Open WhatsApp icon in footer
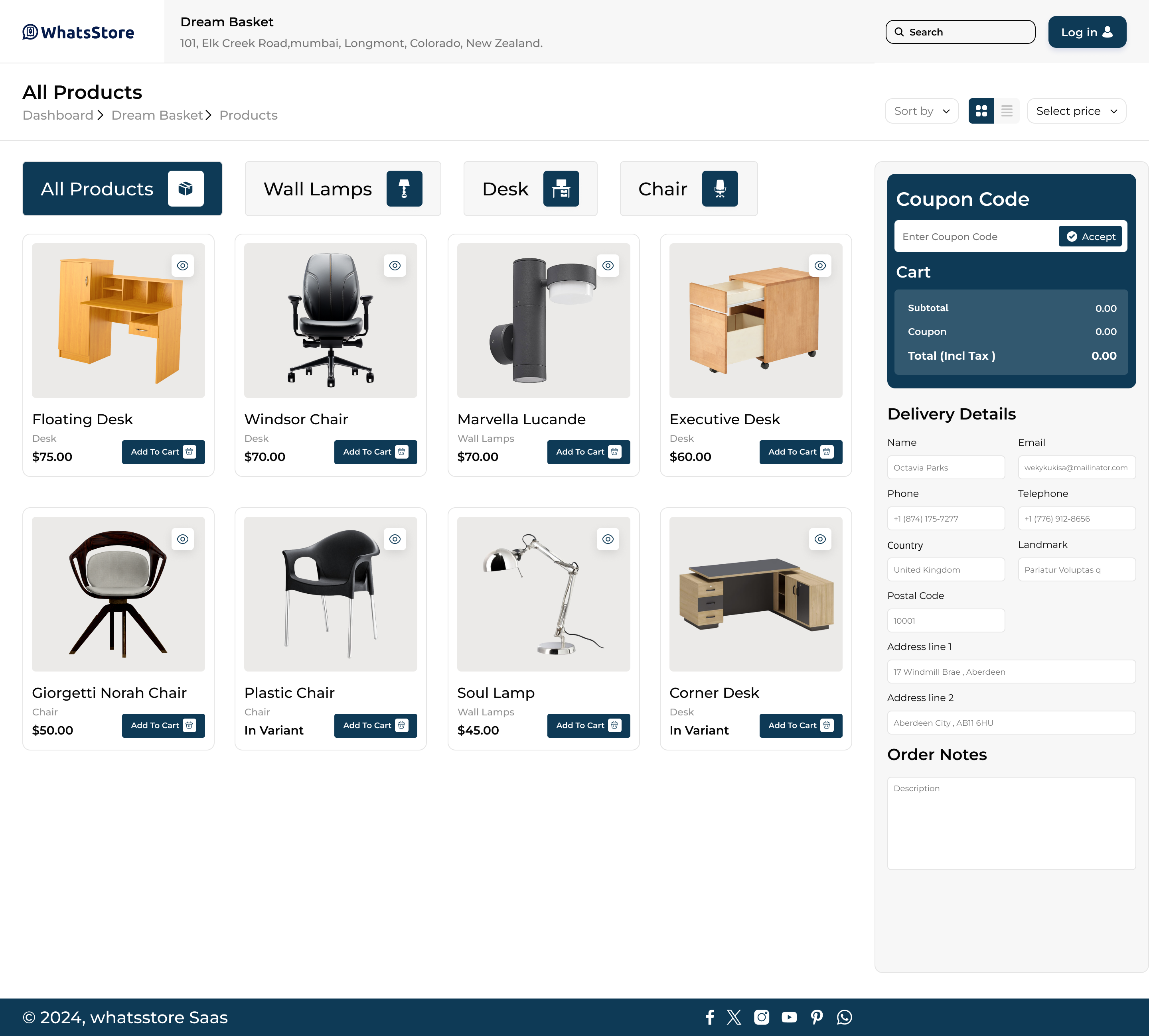Image resolution: width=1149 pixels, height=1036 pixels. [844, 1017]
